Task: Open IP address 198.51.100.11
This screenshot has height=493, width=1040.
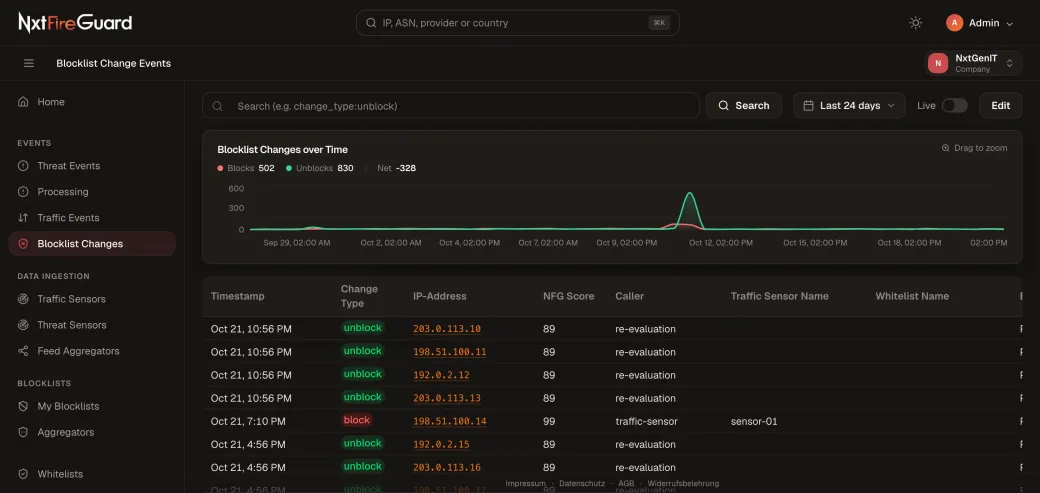Action: [x=450, y=352]
